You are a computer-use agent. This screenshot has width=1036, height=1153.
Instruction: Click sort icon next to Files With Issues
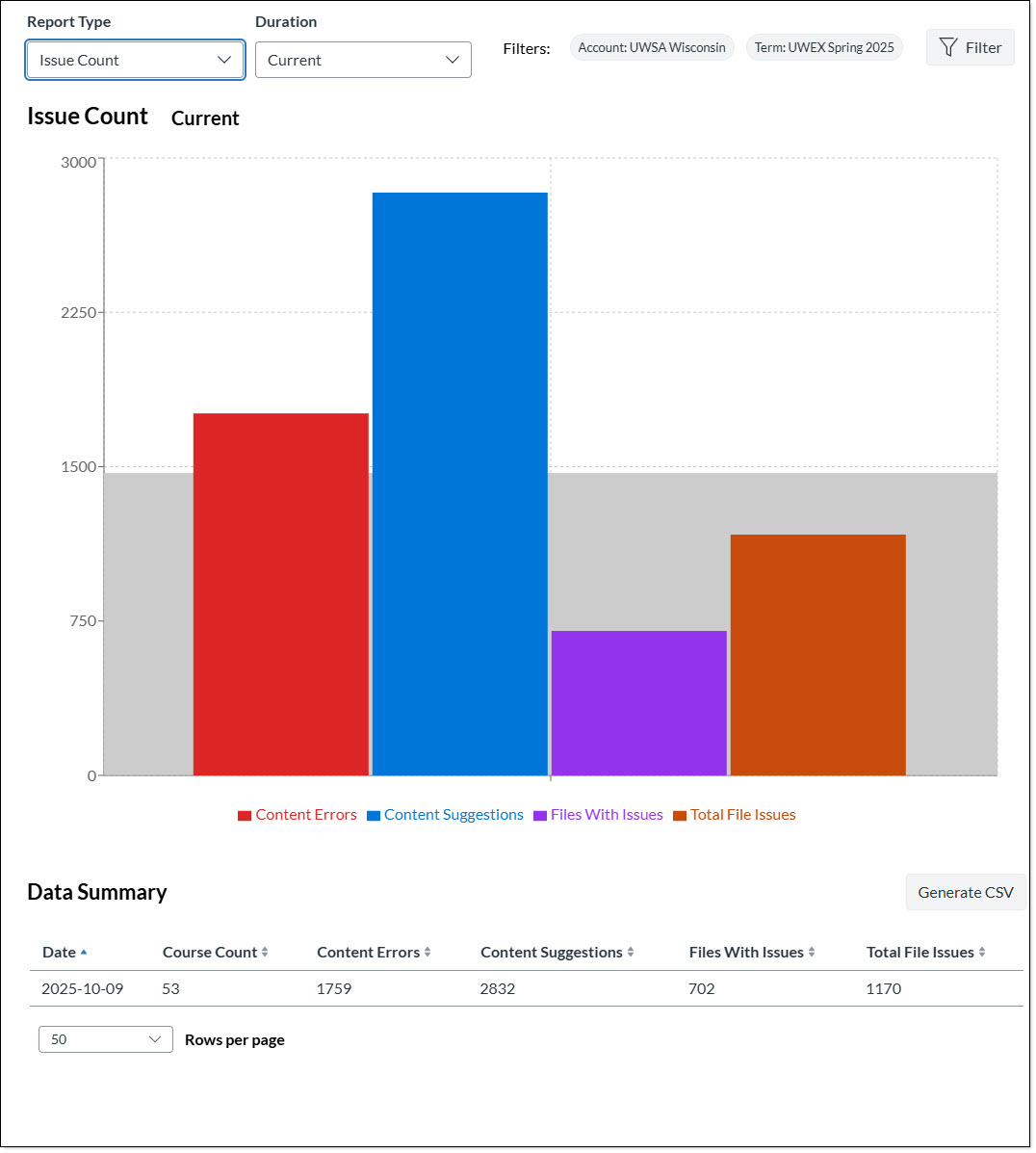[812, 952]
